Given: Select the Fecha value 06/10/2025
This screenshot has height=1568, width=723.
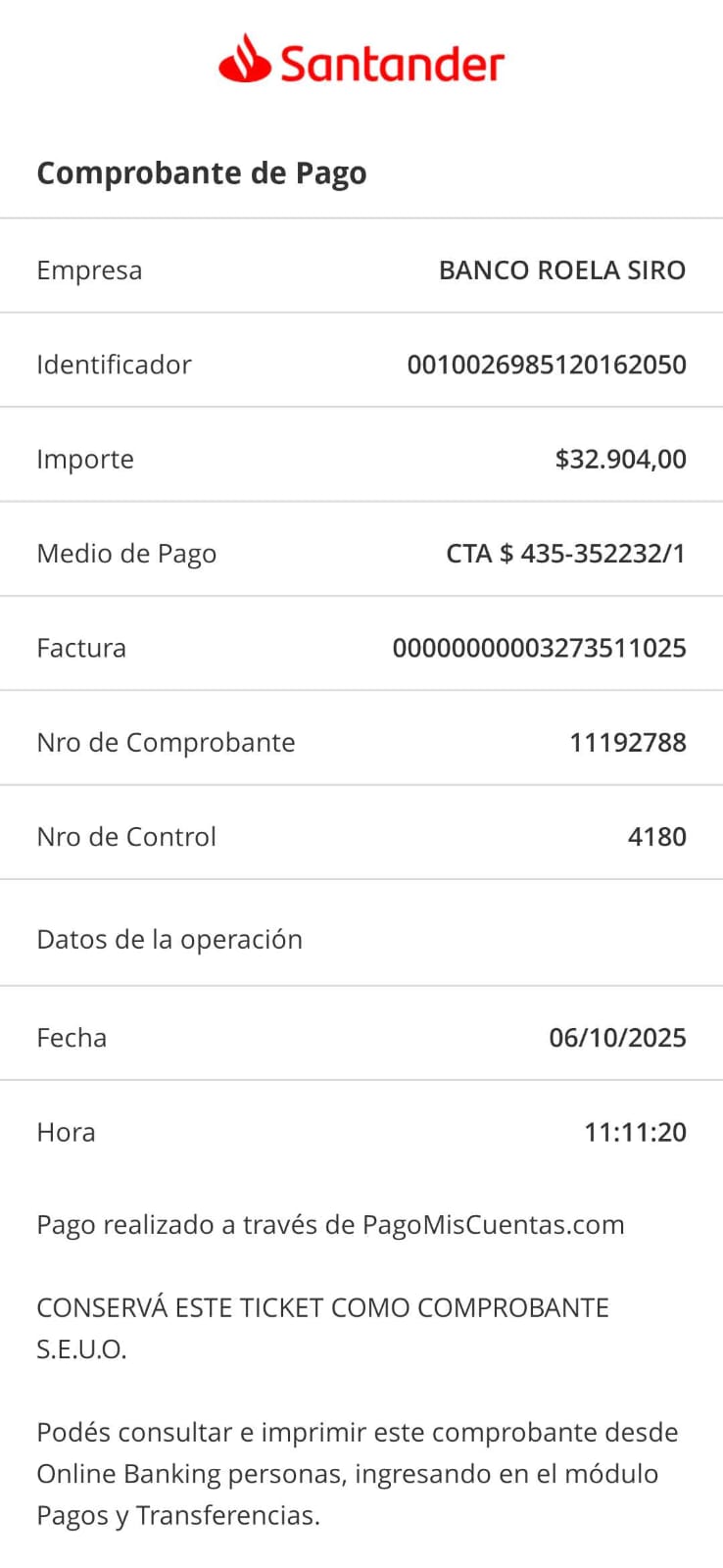Looking at the screenshot, I should [617, 1038].
